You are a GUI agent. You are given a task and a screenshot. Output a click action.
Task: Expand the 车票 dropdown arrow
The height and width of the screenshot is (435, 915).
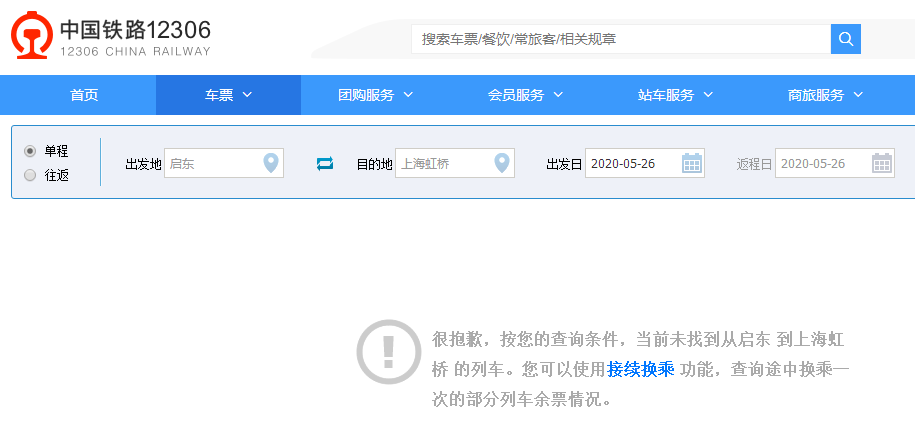click(247, 95)
